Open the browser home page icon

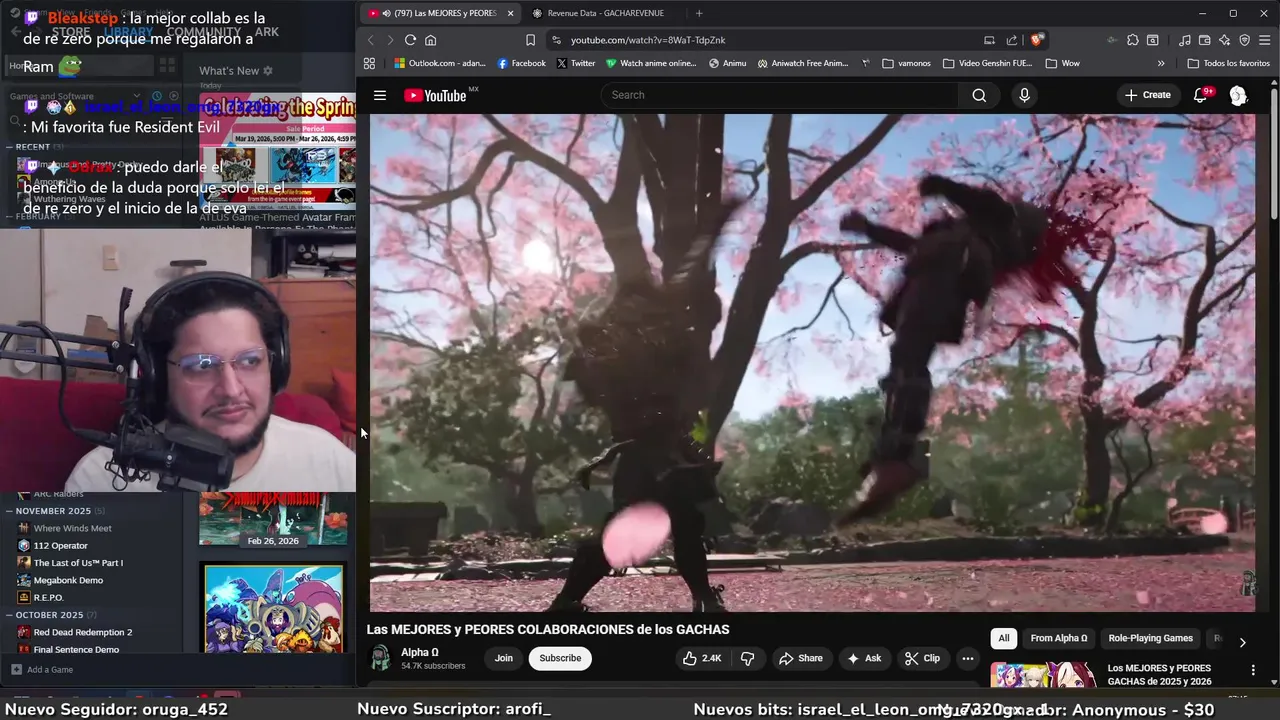(x=430, y=40)
